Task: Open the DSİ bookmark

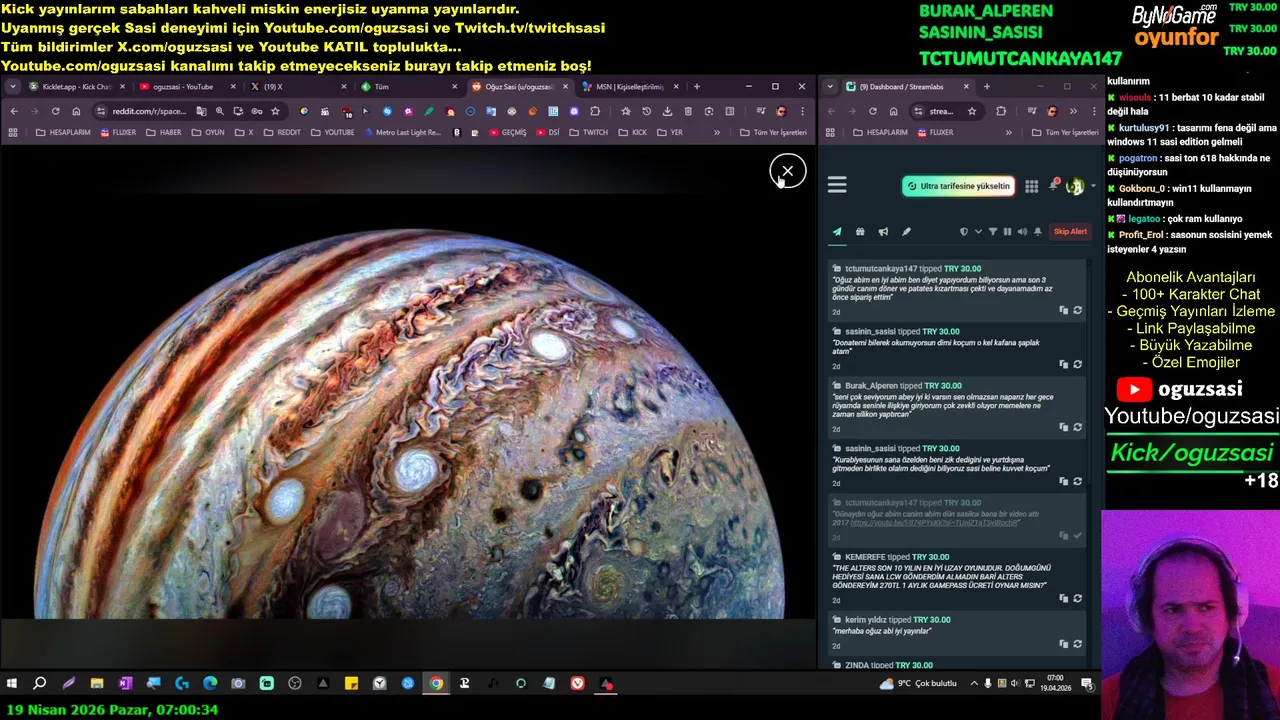Action: (x=547, y=132)
